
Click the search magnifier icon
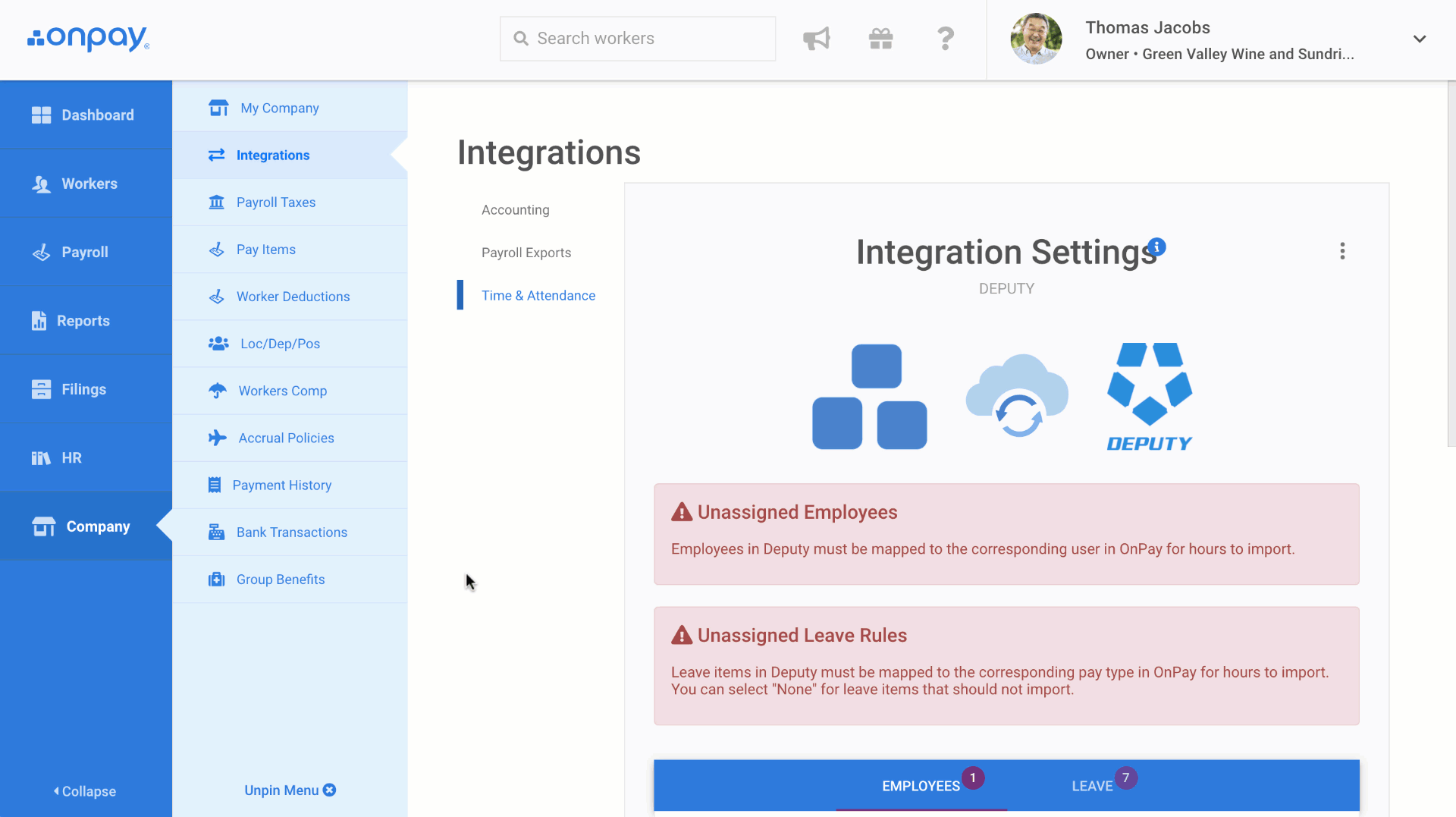[x=521, y=39]
